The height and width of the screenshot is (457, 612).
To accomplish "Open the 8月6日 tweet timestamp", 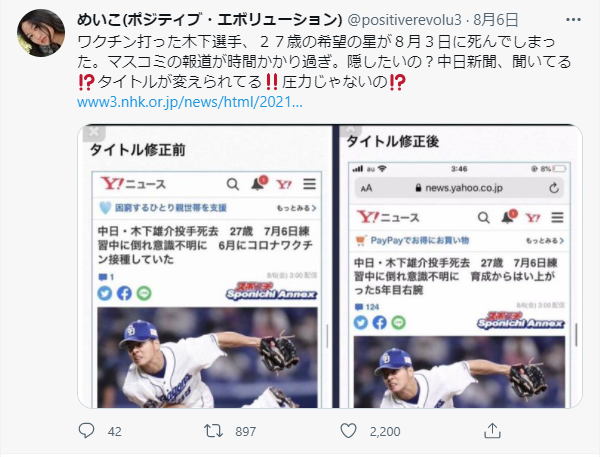I will (496, 20).
